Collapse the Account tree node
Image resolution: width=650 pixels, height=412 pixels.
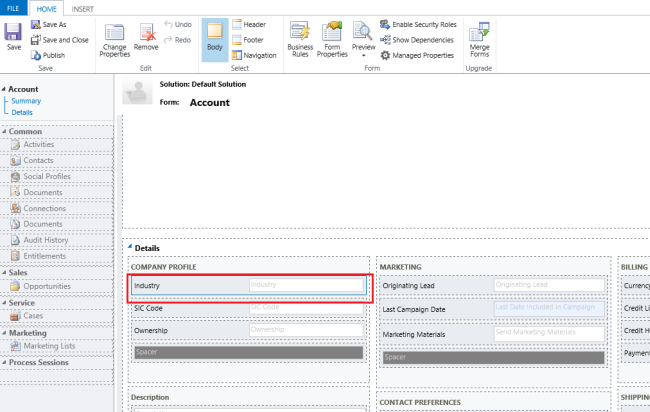point(4,89)
